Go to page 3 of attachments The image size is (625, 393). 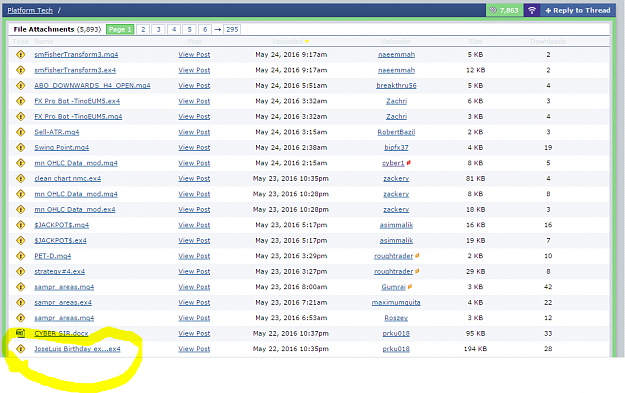[159, 29]
